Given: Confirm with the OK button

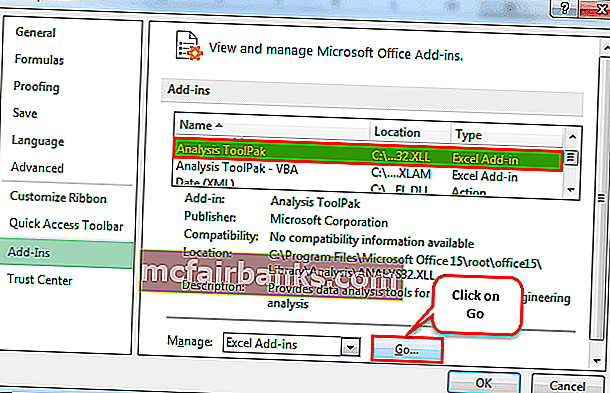Looking at the screenshot, I should 484,383.
